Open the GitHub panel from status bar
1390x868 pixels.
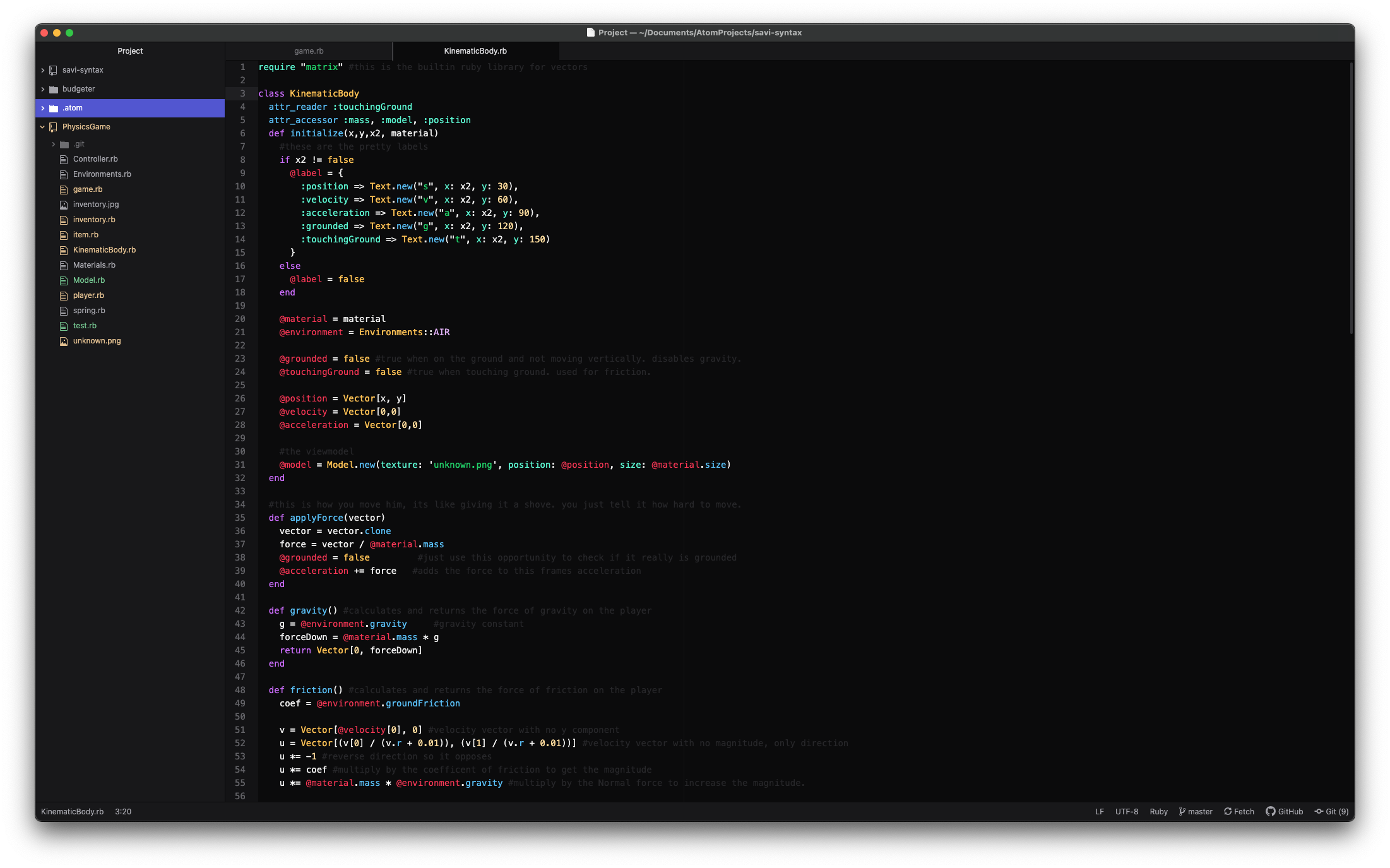point(1284,811)
